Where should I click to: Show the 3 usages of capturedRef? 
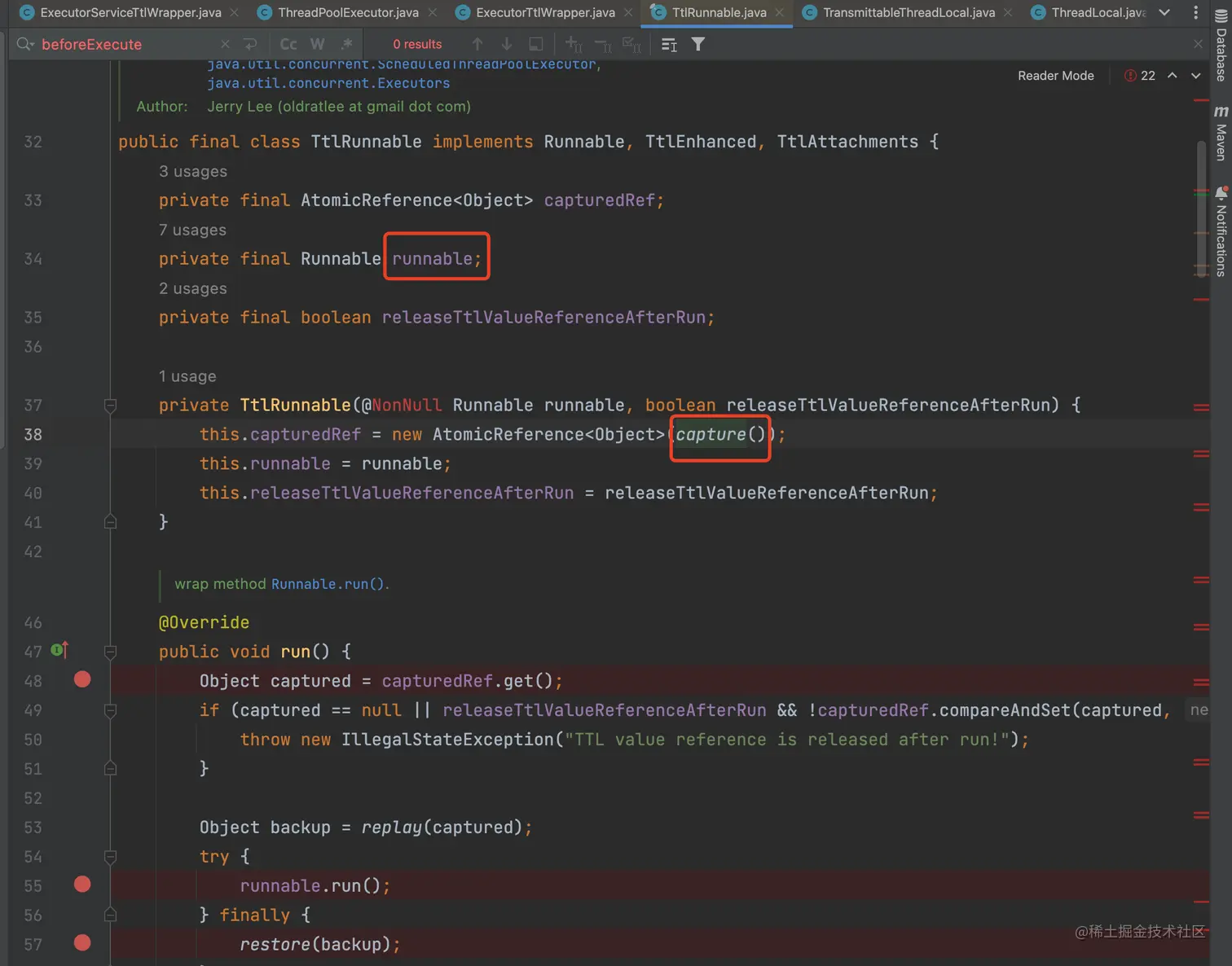tap(193, 171)
